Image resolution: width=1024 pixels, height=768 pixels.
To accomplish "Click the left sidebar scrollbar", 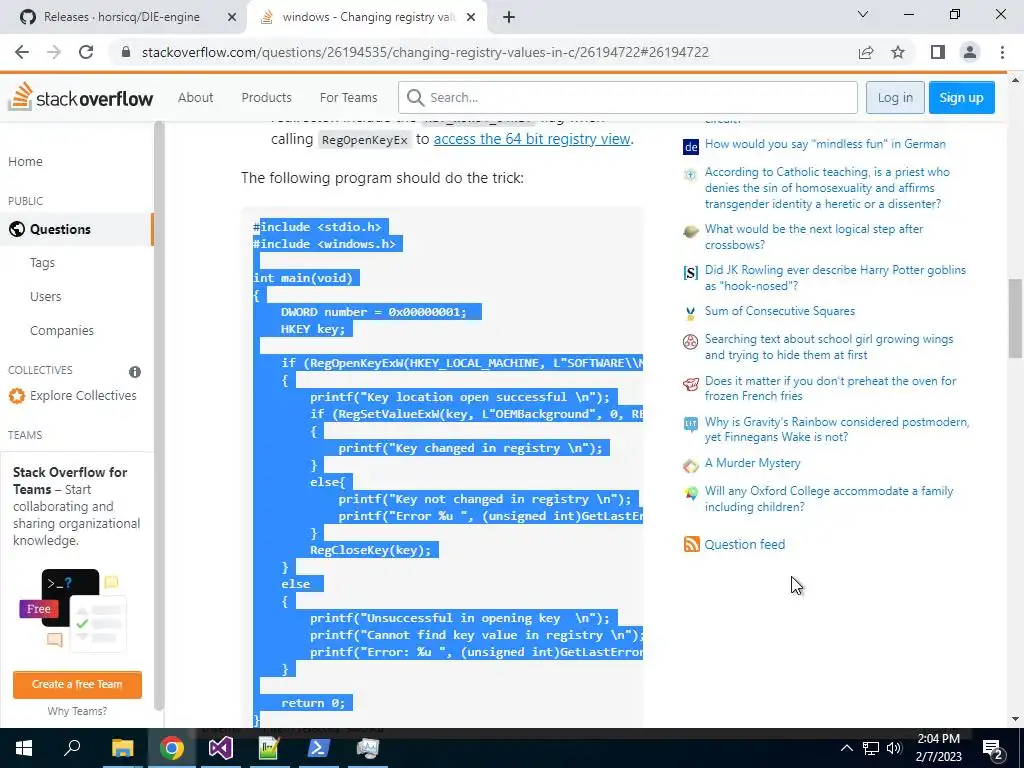I will click(159, 418).
